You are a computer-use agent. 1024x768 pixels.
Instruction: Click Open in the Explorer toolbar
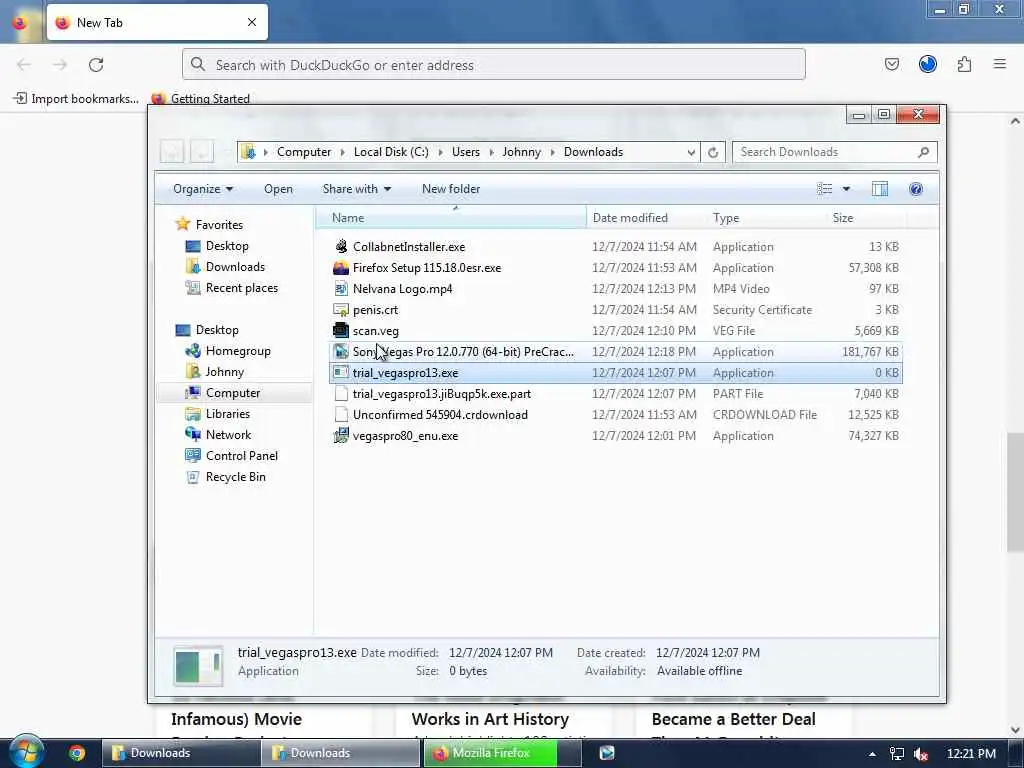click(x=278, y=189)
